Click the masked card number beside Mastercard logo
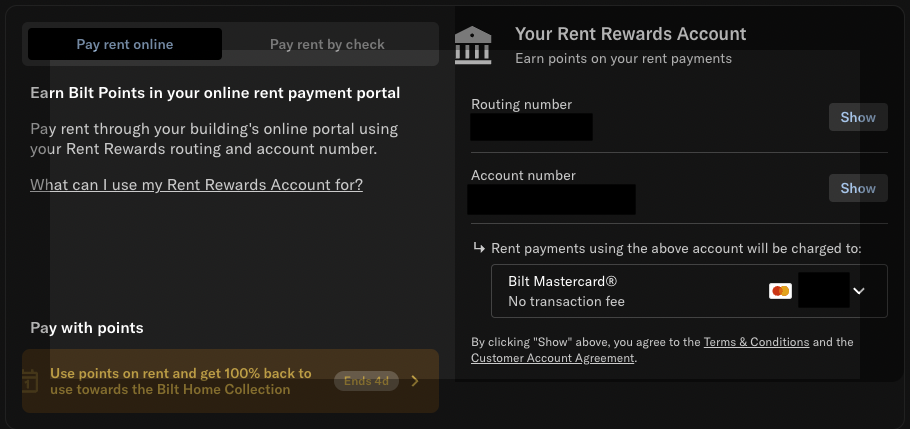This screenshot has height=429, width=910. [x=824, y=290]
